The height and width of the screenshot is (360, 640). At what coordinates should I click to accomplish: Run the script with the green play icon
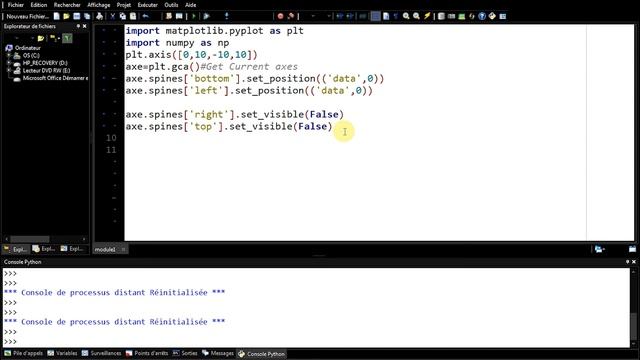click(x=194, y=16)
